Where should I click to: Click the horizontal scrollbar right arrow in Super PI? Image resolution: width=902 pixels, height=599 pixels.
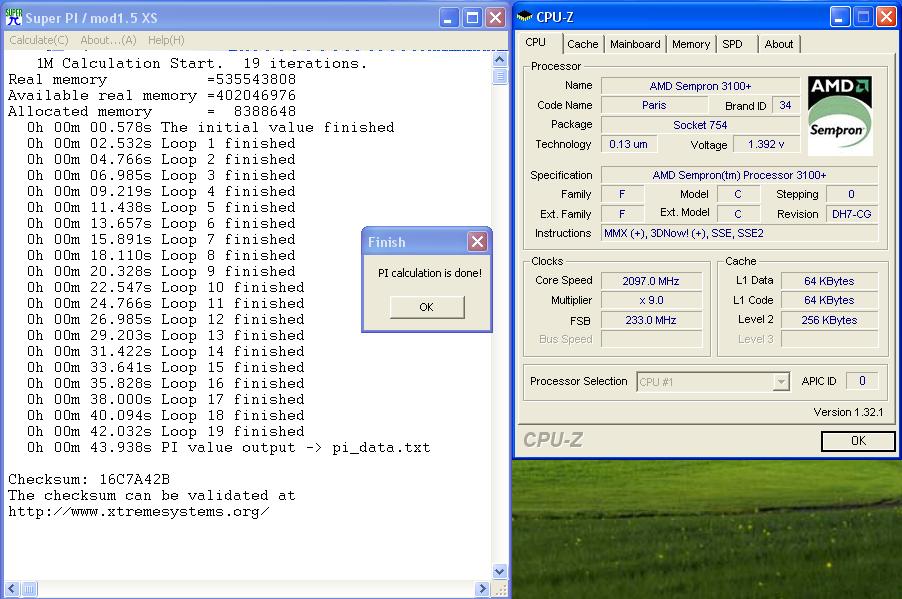[x=483, y=589]
